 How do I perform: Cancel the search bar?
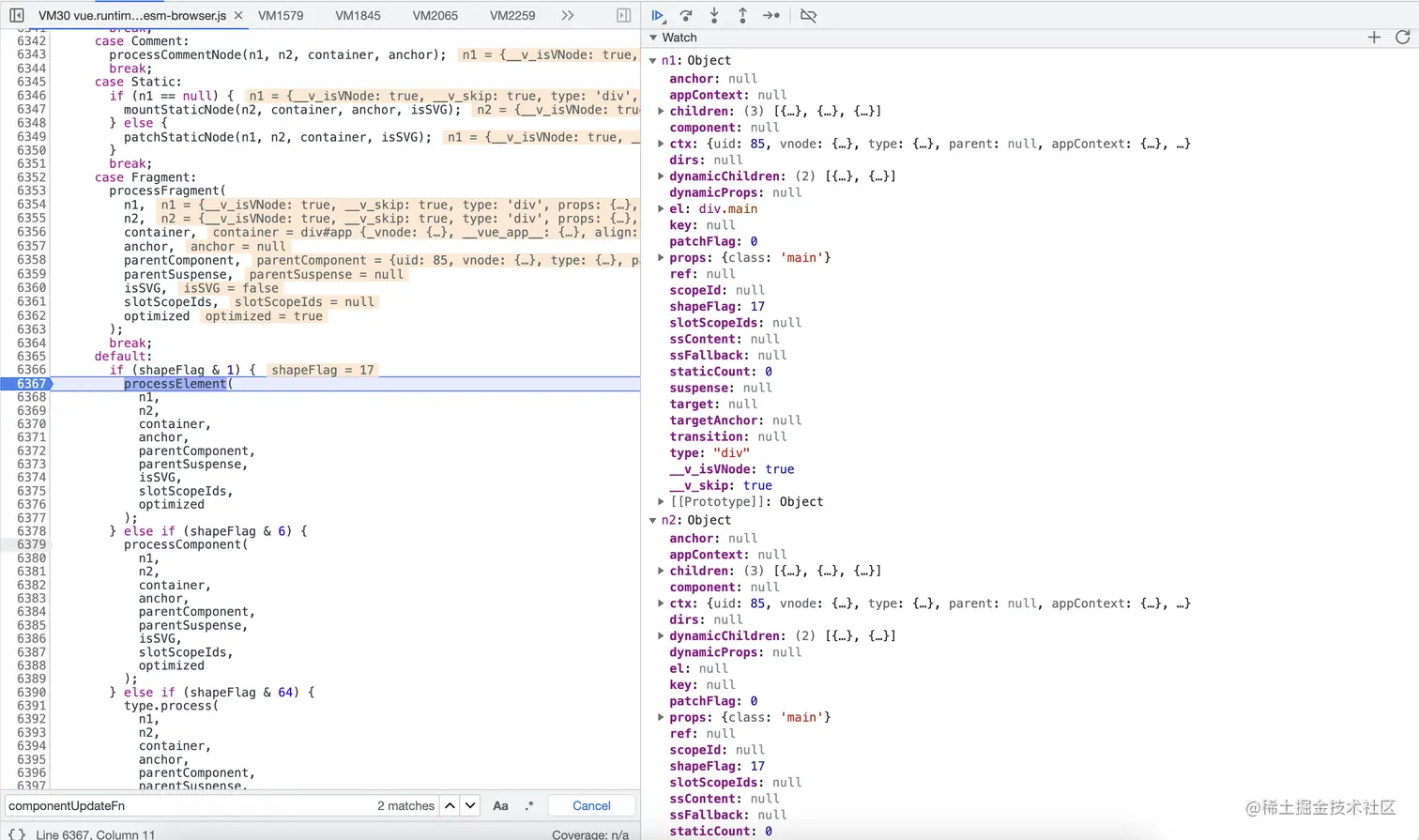[x=591, y=805]
